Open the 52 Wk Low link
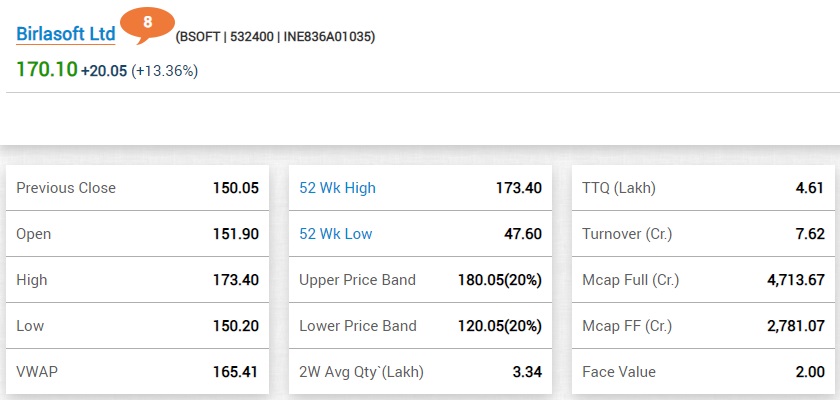 tap(336, 234)
